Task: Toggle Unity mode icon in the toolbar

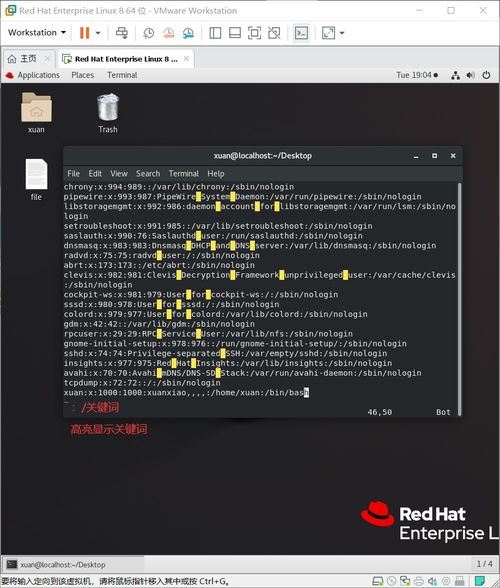Action: pyautogui.click(x=274, y=33)
